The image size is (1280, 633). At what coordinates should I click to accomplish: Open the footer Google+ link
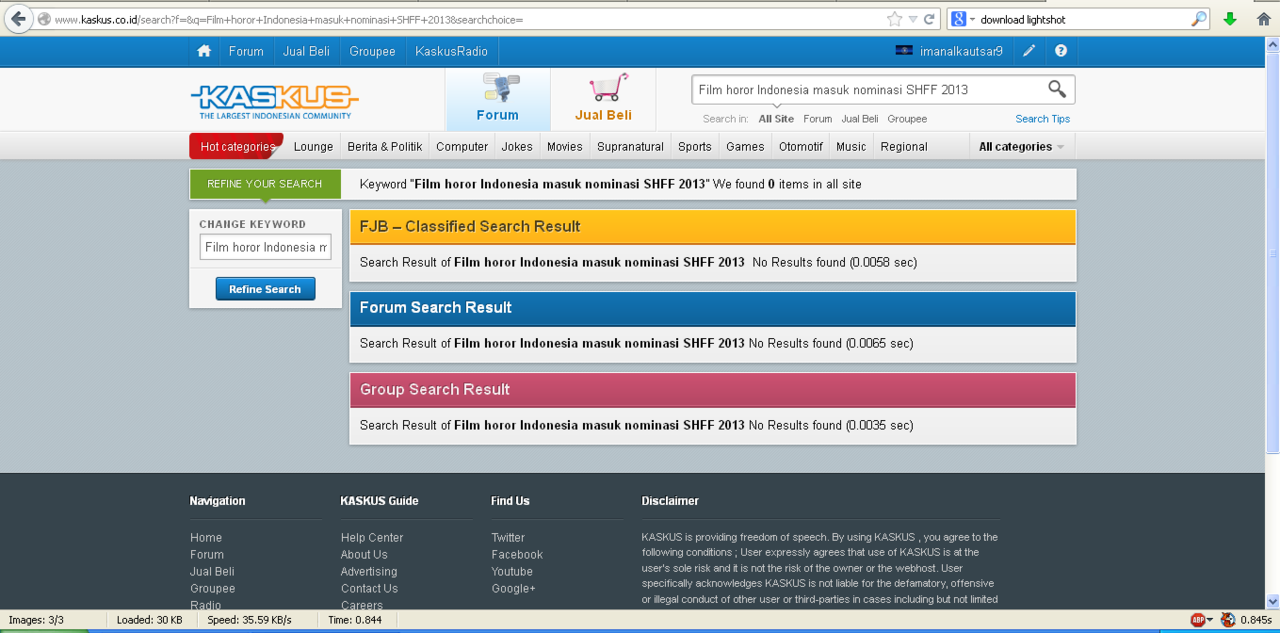tap(513, 589)
